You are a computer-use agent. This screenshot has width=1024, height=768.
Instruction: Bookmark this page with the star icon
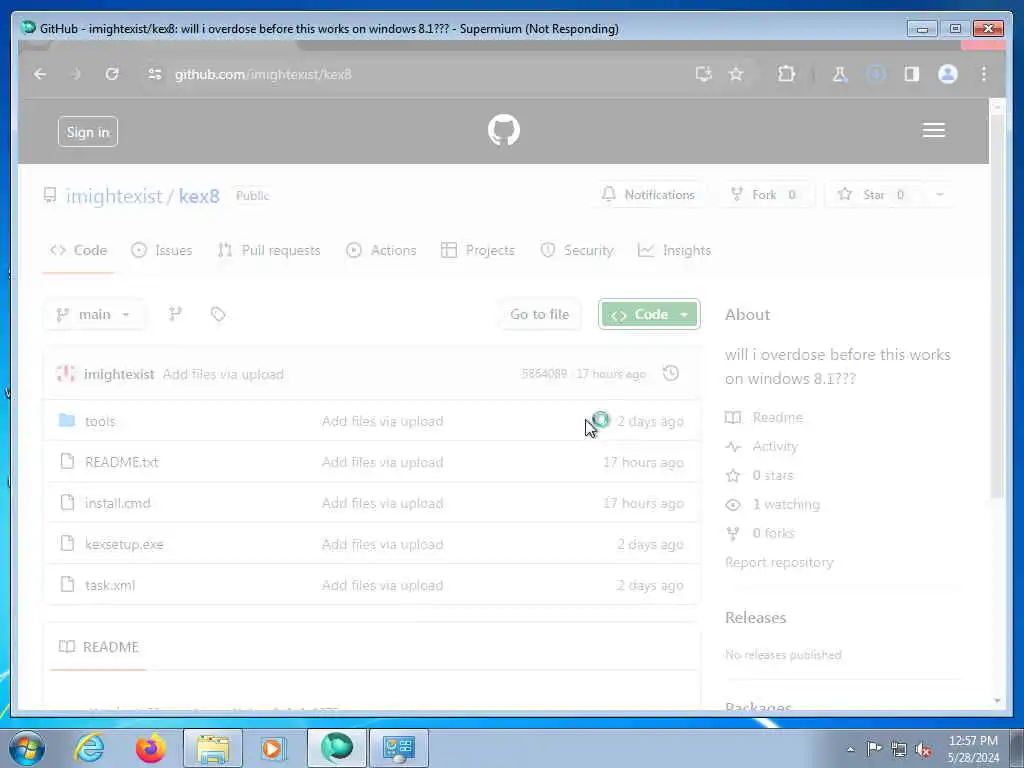coord(736,74)
